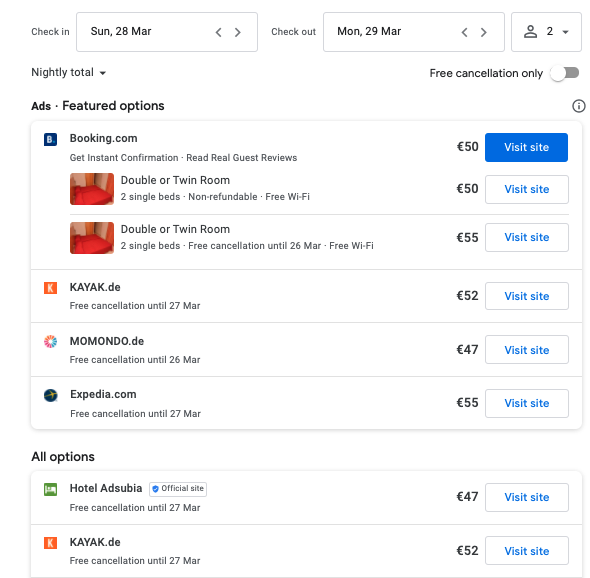Visit site for MOMONDO.de €47
The width and height of the screenshot is (590, 578).
(x=527, y=350)
